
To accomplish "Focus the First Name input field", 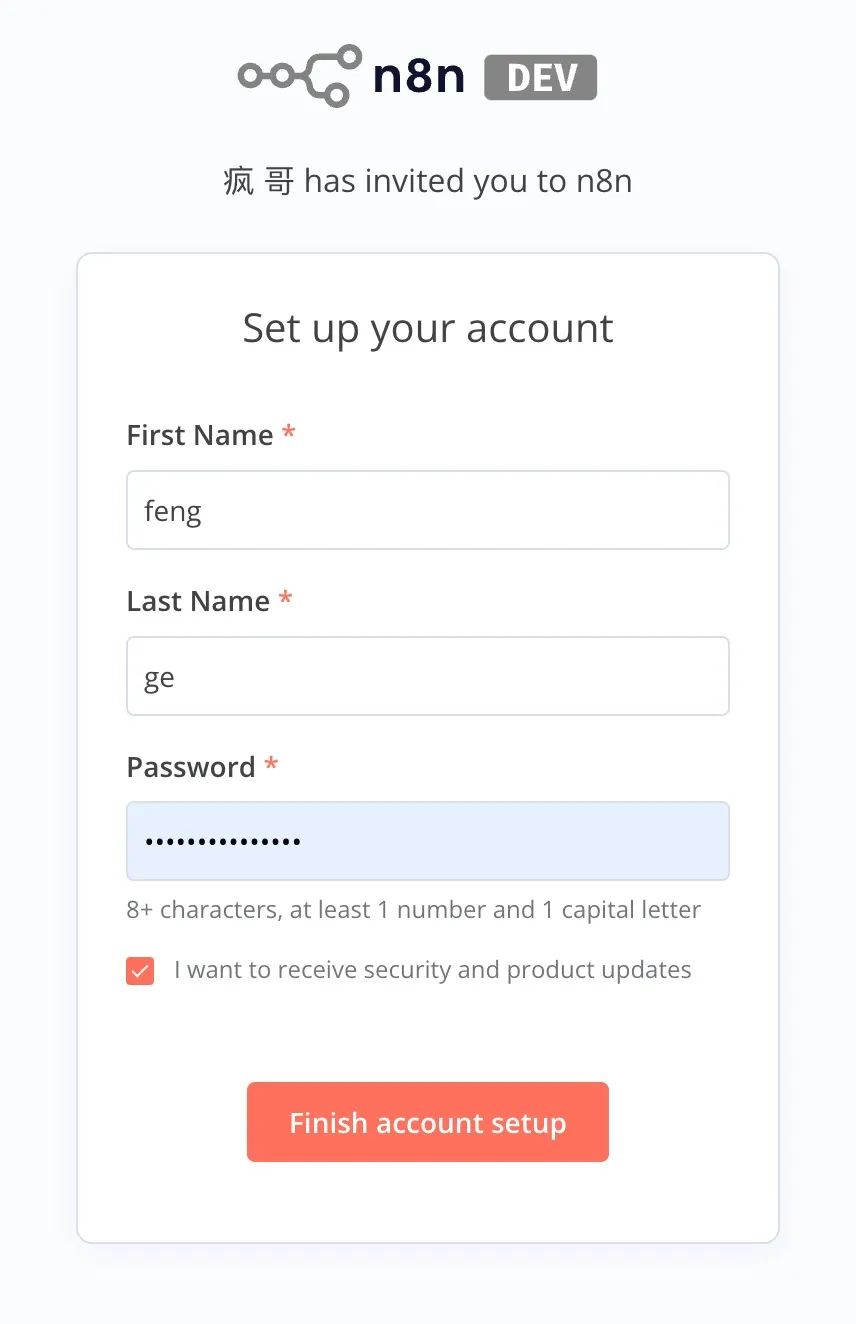I will (x=428, y=510).
